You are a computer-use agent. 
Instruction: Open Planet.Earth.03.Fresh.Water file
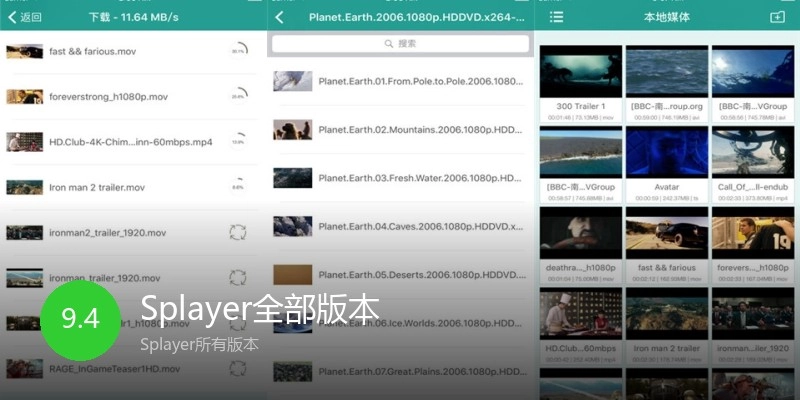coord(401,178)
